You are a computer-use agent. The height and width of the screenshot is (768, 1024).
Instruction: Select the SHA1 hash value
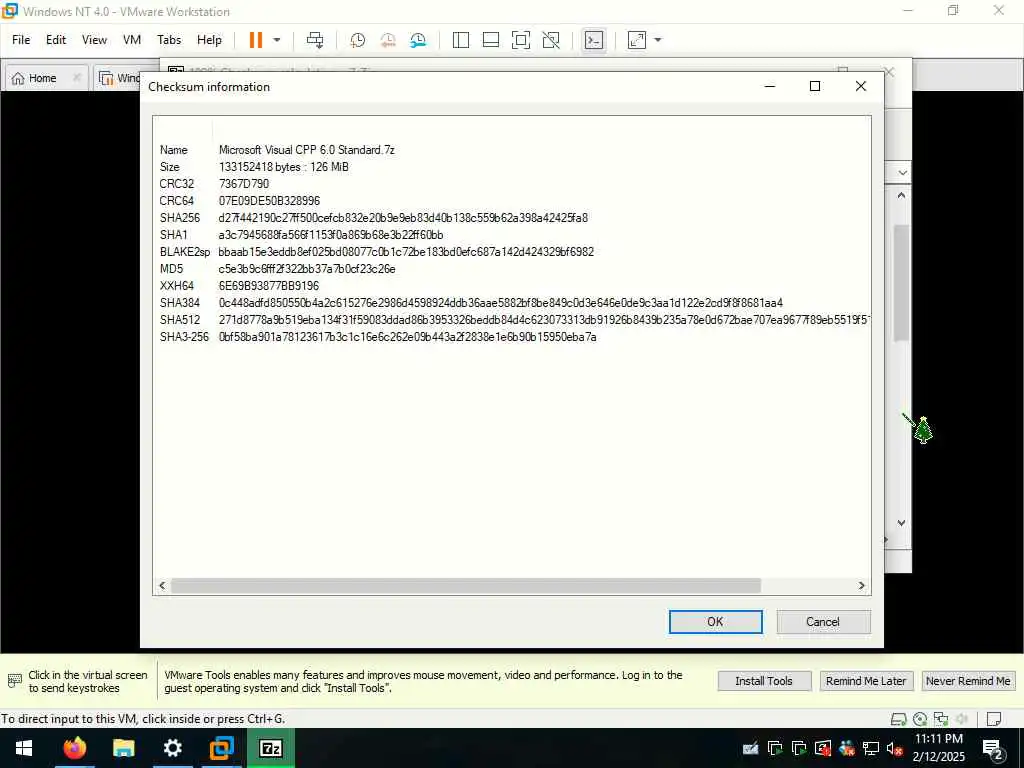pyautogui.click(x=330, y=234)
